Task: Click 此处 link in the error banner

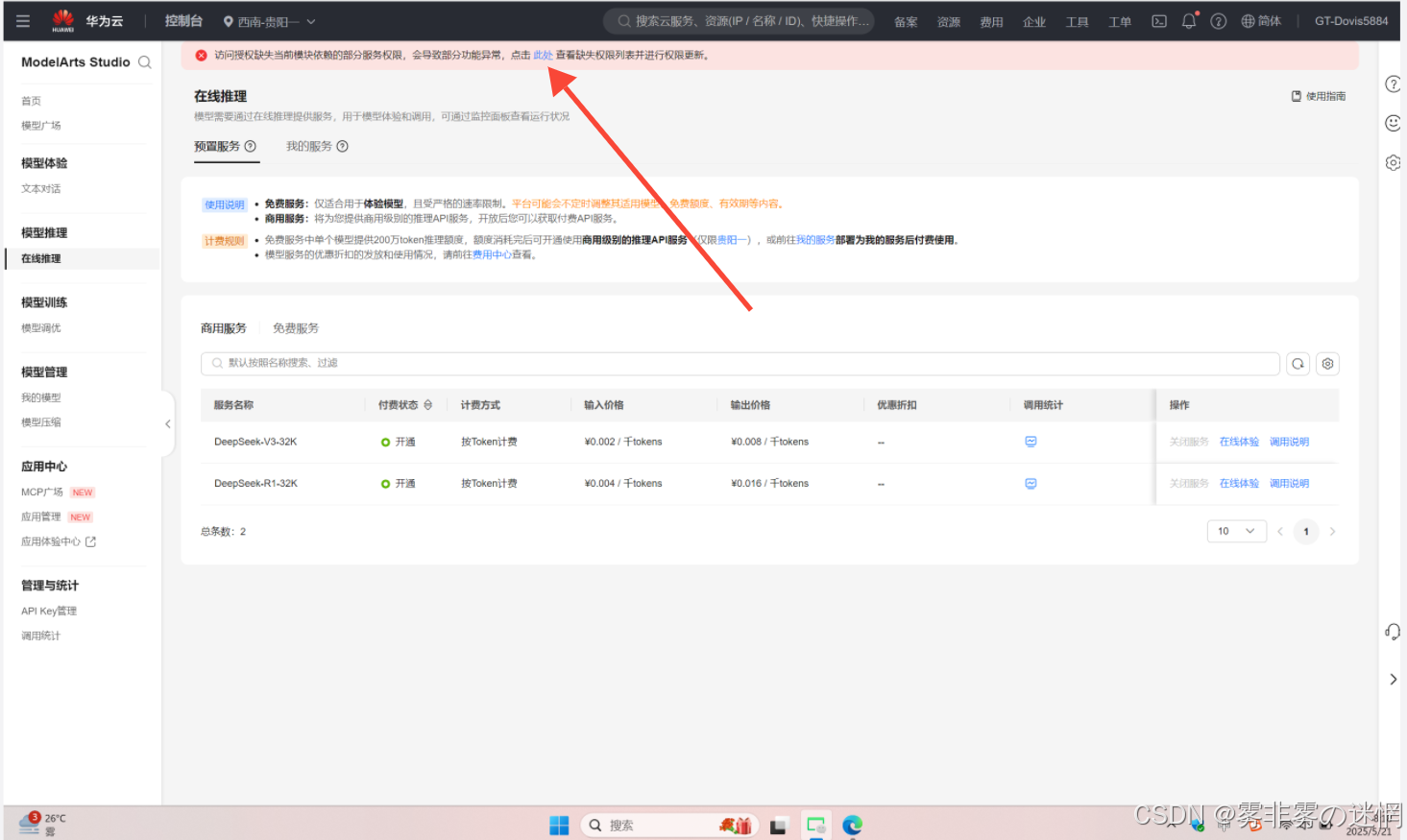Action: 543,56
